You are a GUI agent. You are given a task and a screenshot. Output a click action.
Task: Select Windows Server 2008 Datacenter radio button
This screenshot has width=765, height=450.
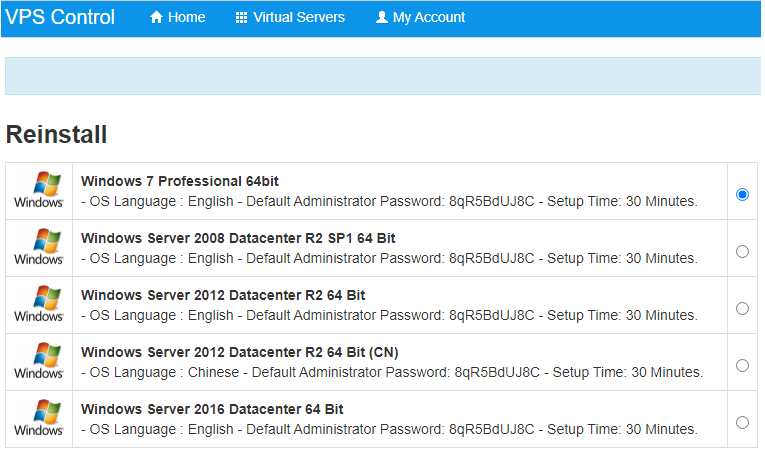[742, 251]
